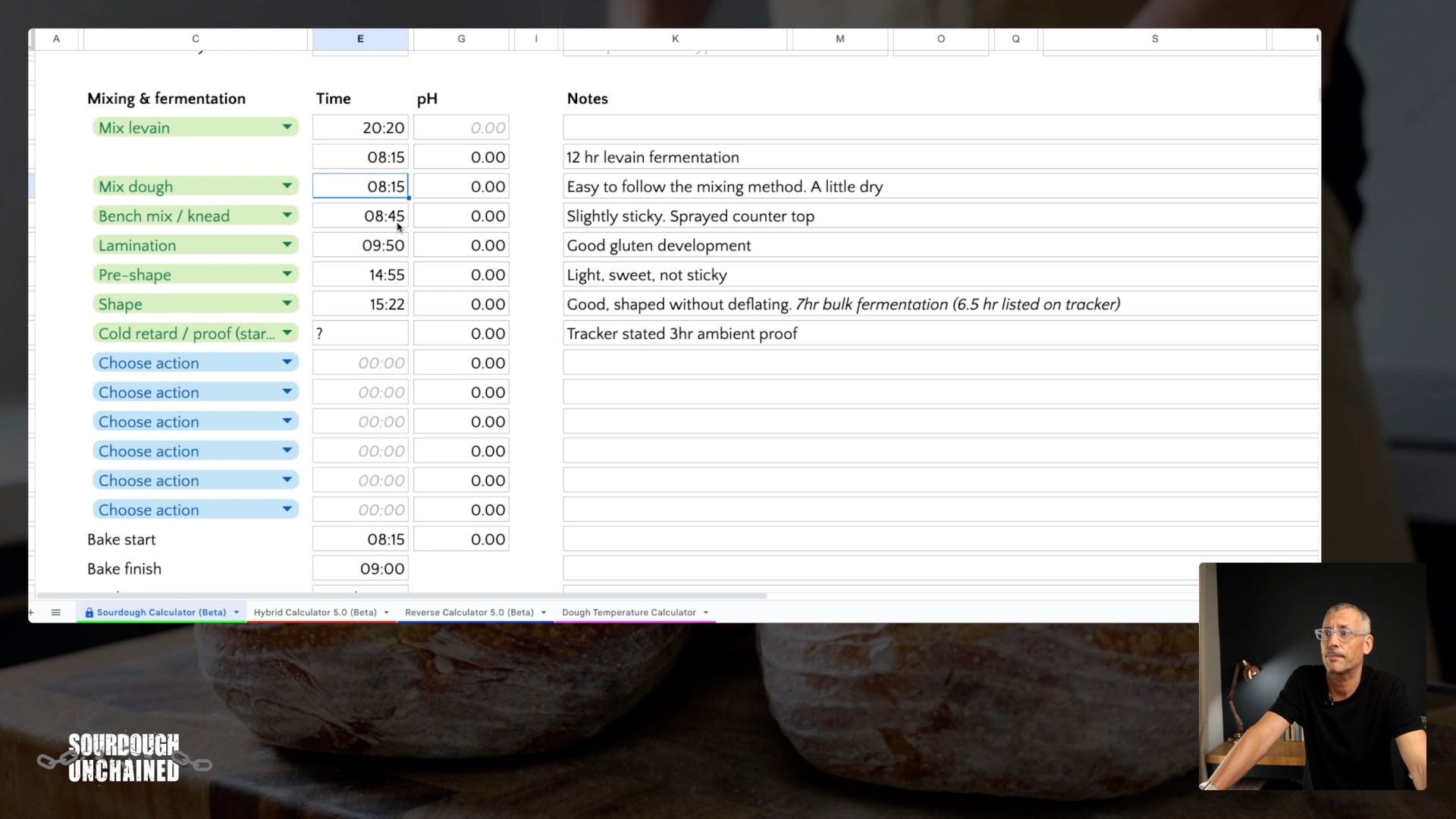Click the lock icon on Sourdough Calculator tab

click(x=89, y=613)
